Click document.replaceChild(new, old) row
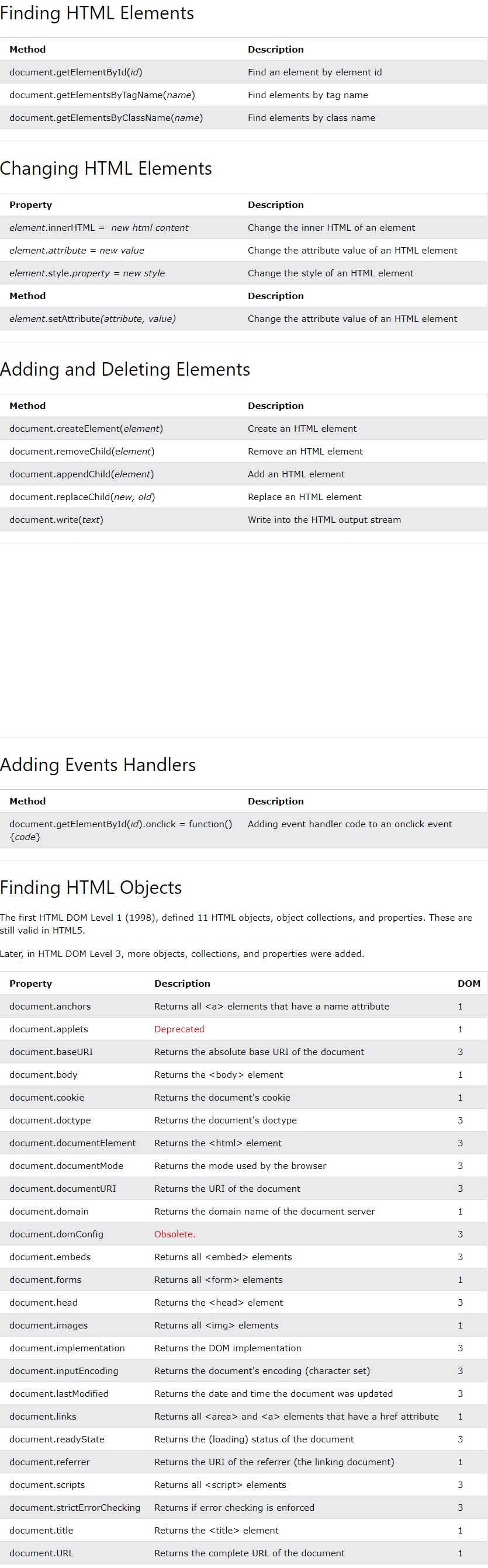The width and height of the screenshot is (488, 1568). click(244, 497)
